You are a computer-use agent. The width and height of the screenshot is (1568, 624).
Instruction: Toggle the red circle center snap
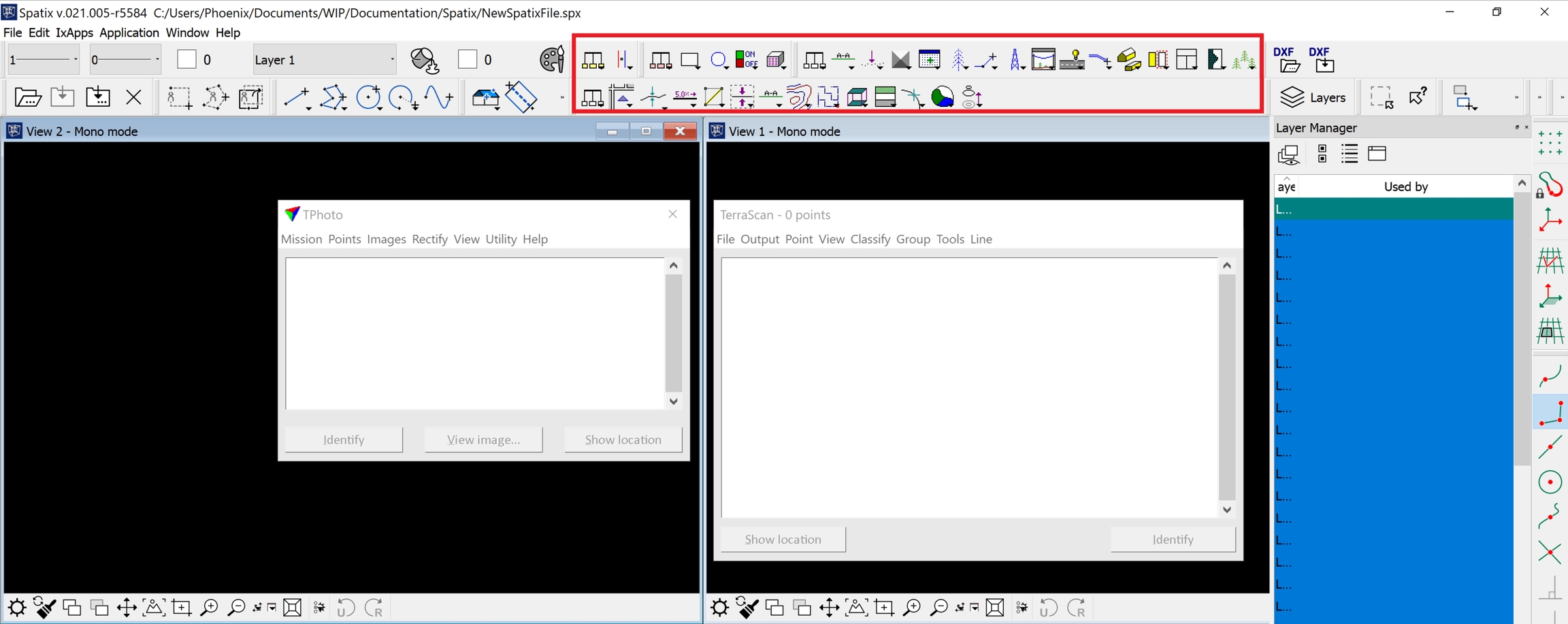pyautogui.click(x=1550, y=482)
